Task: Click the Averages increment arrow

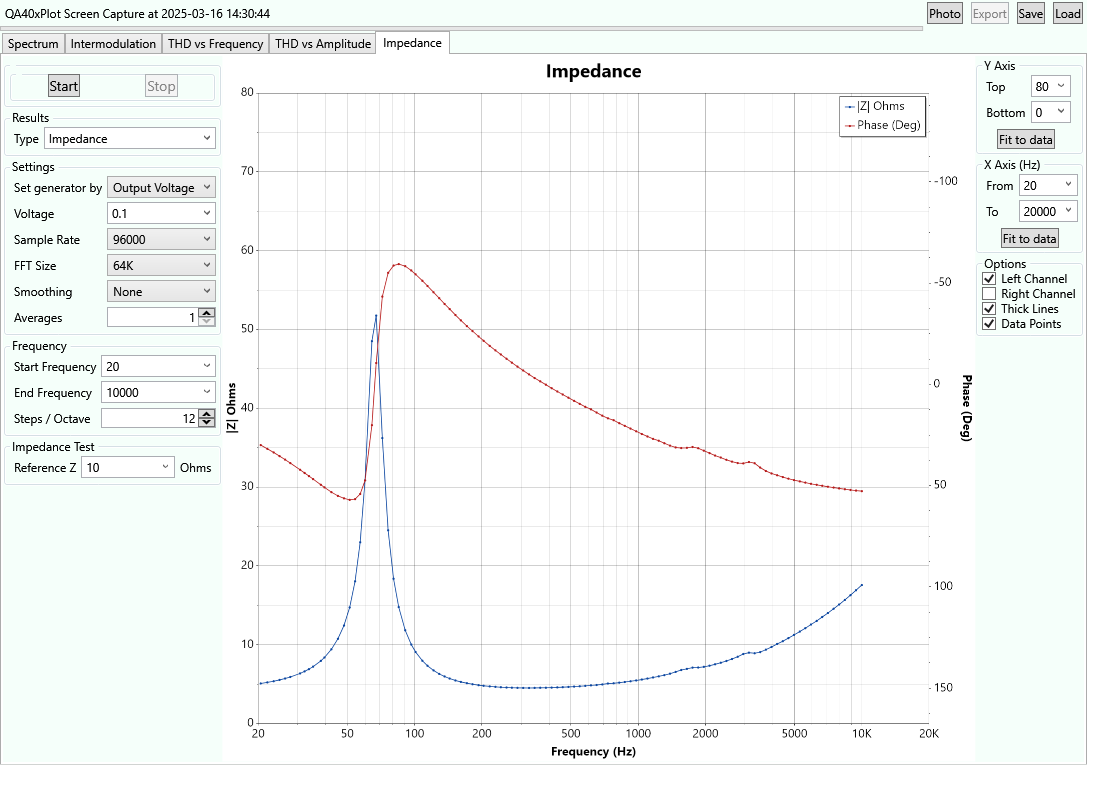Action: (x=206, y=313)
